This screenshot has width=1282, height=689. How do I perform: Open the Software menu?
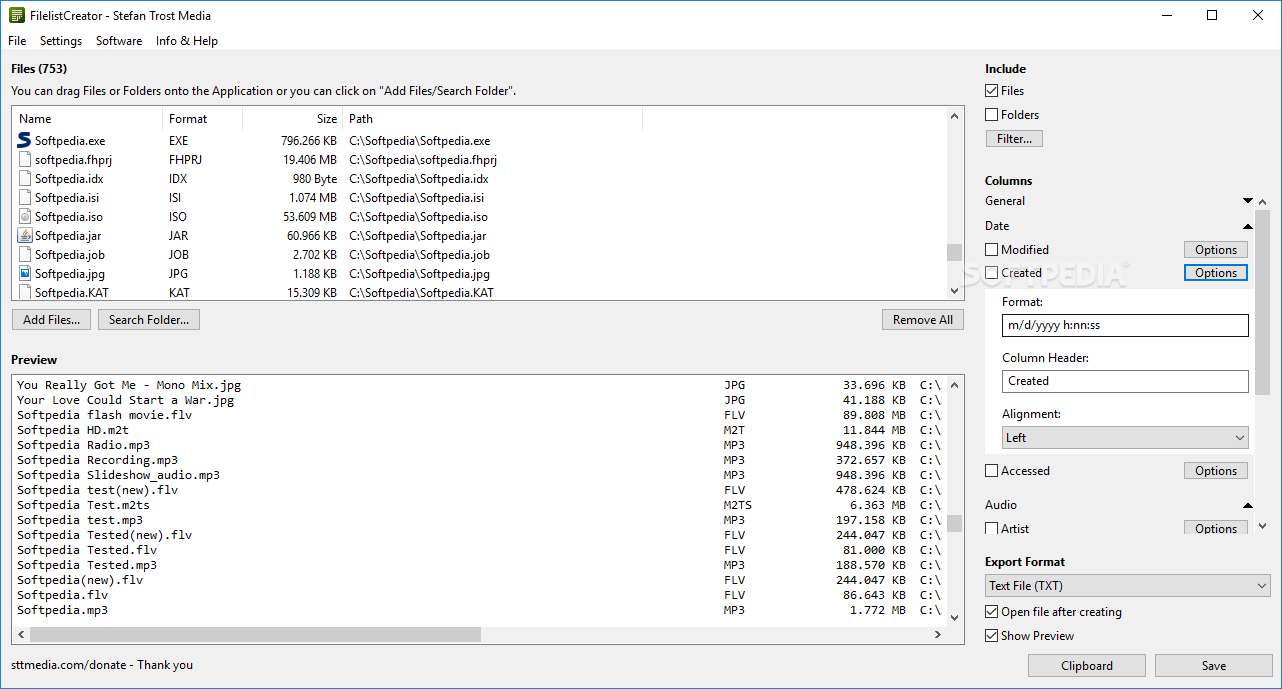[x=119, y=41]
